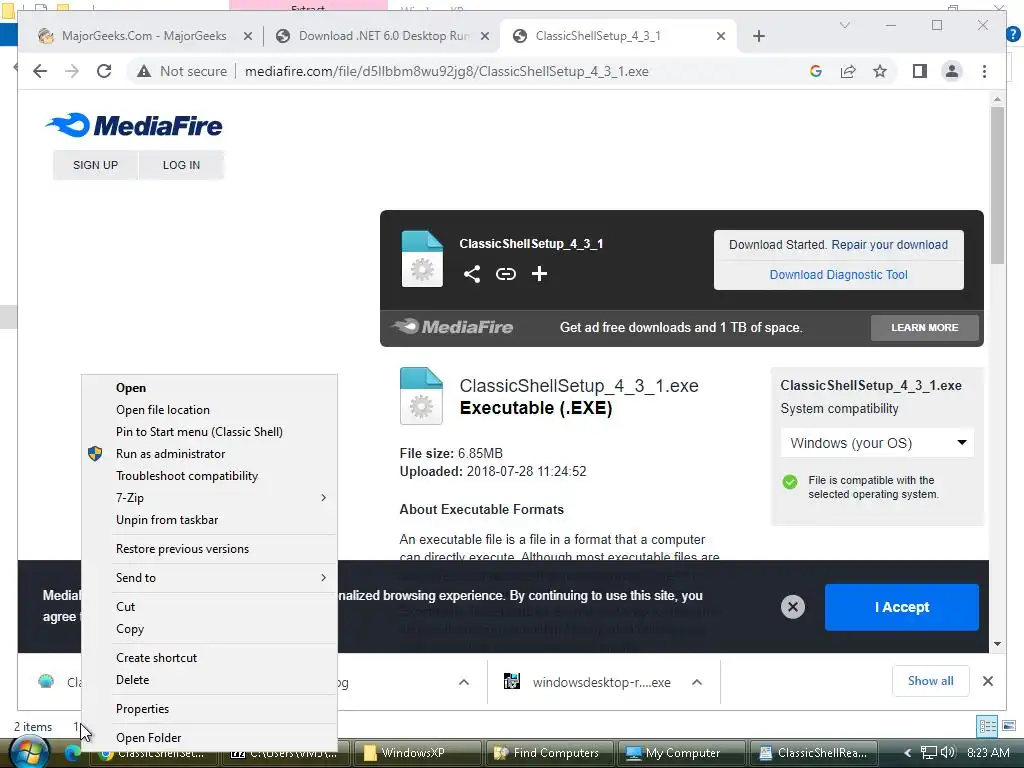Select Cut in the context menu
Image resolution: width=1024 pixels, height=768 pixels.
coord(209,607)
